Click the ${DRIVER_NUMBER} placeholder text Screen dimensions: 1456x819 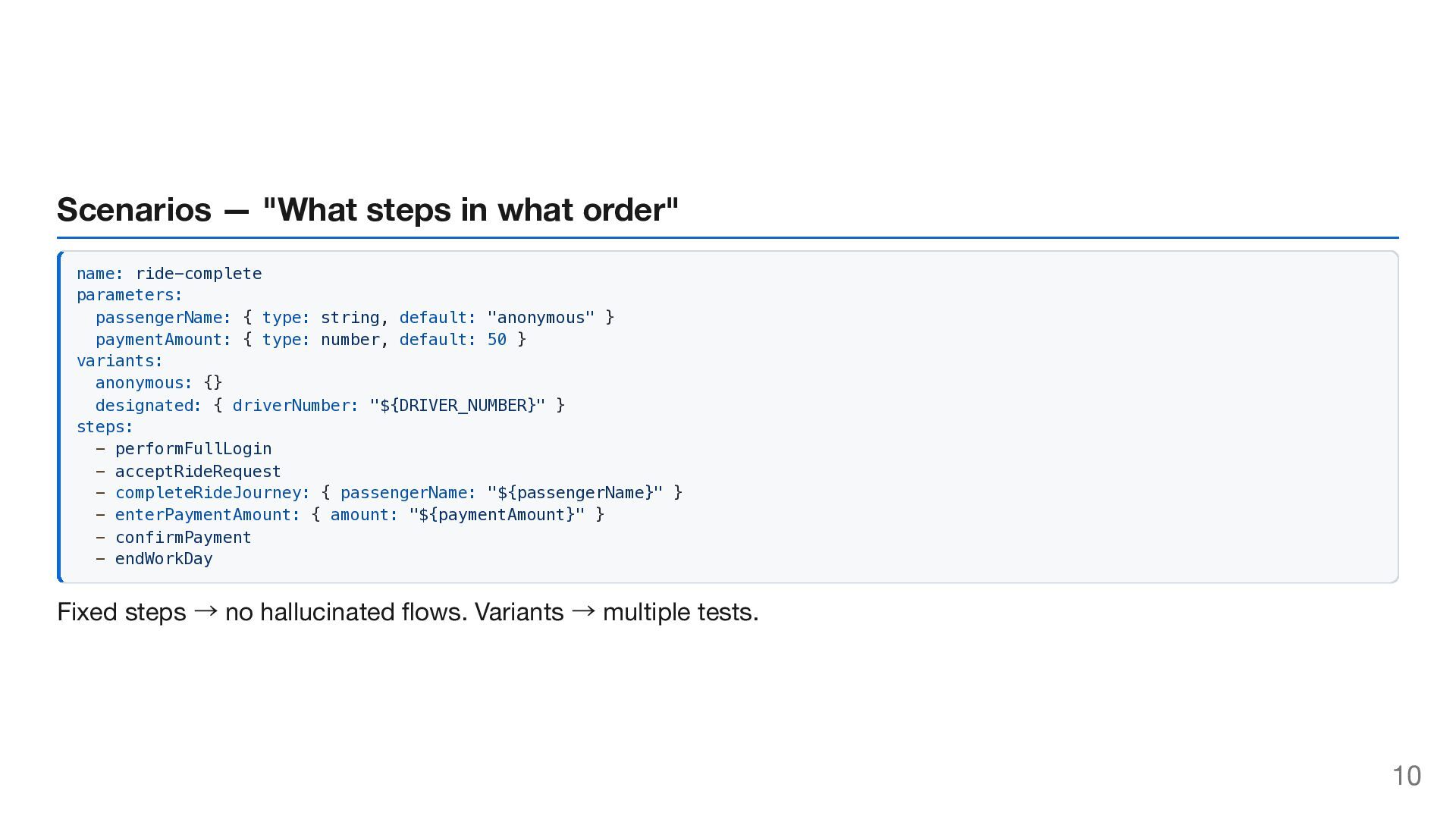point(457,406)
